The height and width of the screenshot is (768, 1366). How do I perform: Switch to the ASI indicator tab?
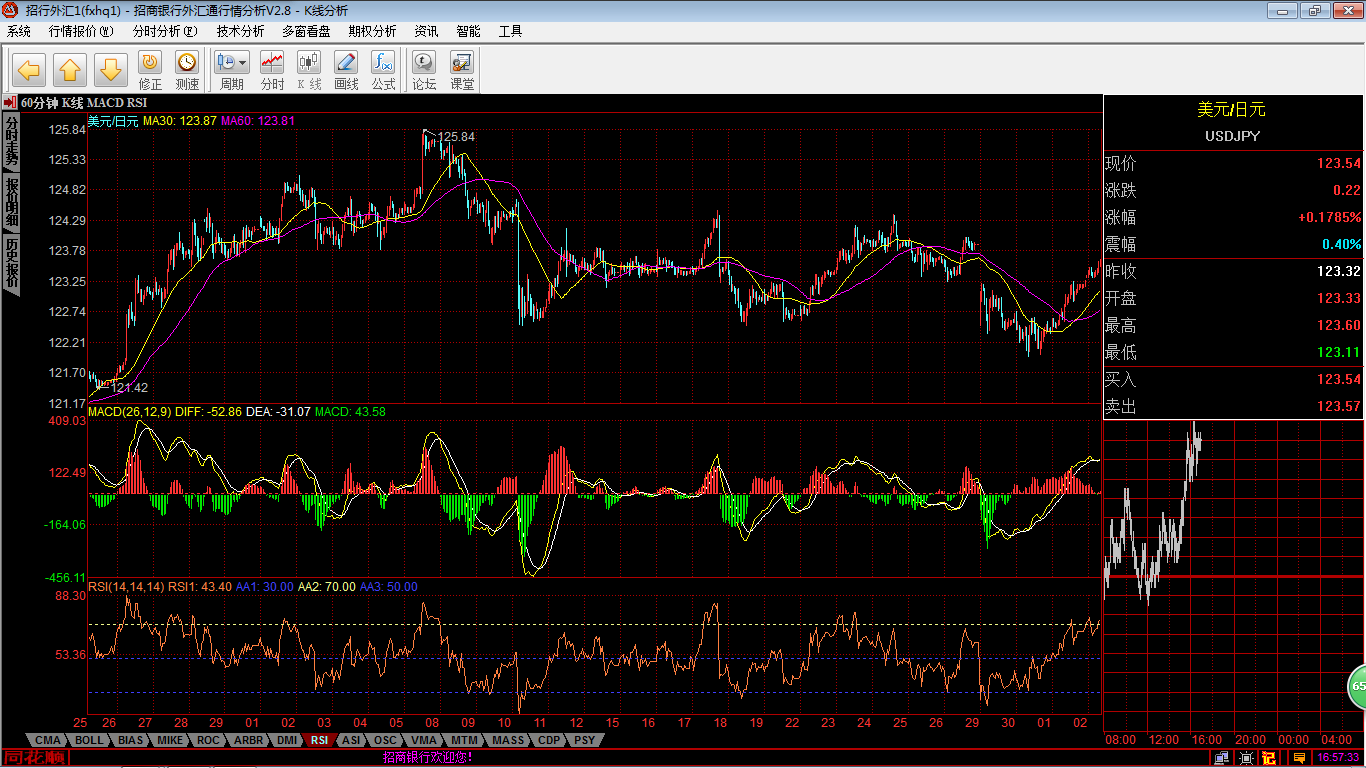pos(350,740)
